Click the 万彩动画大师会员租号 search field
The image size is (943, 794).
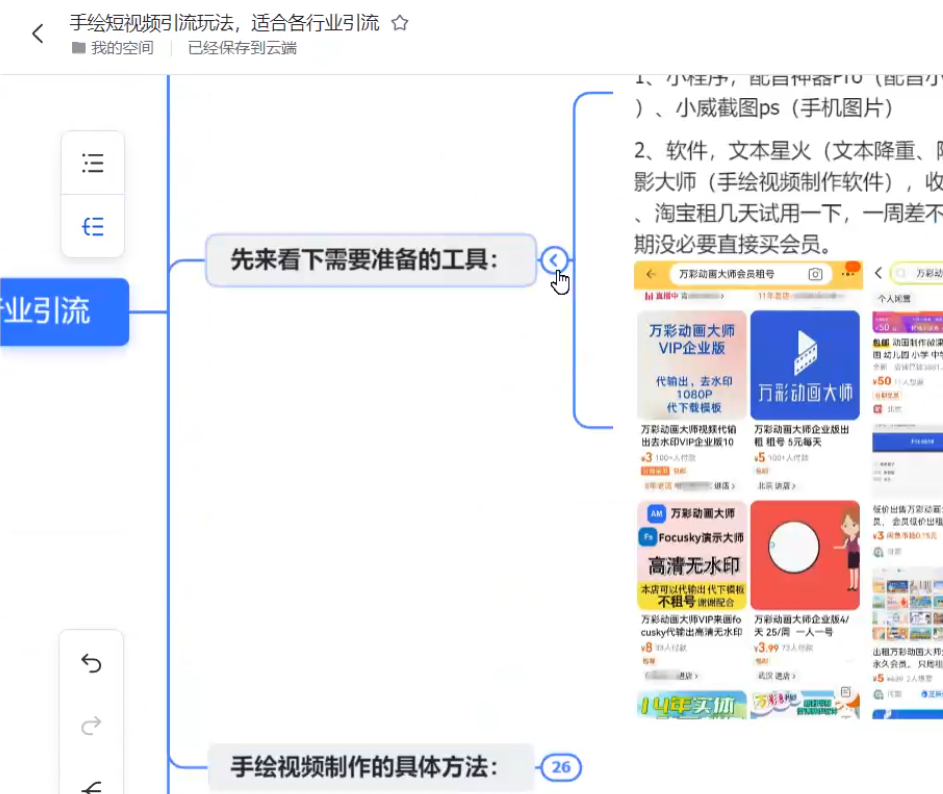[735, 274]
